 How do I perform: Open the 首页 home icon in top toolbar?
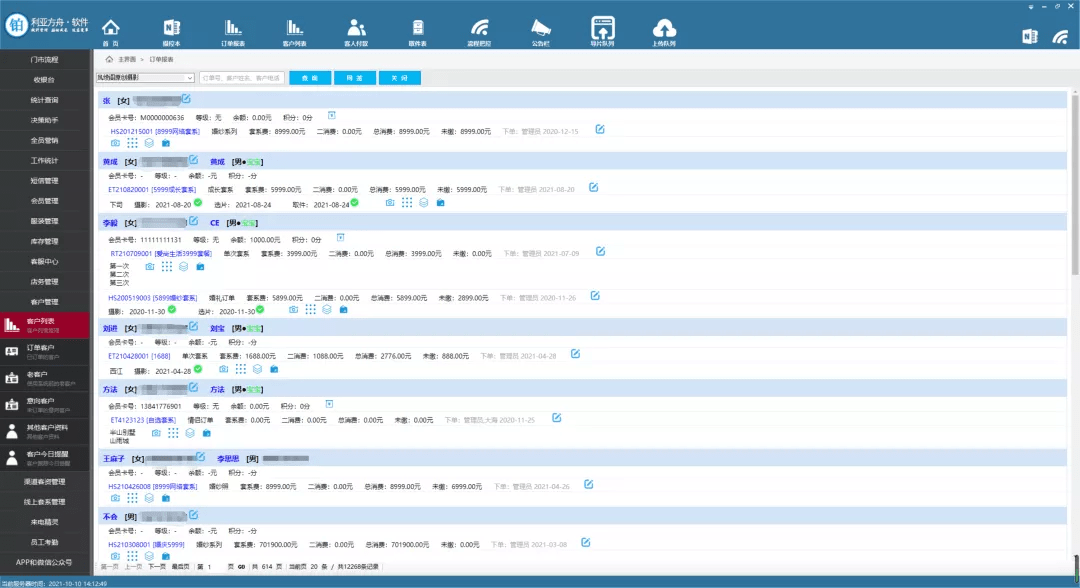(110, 32)
